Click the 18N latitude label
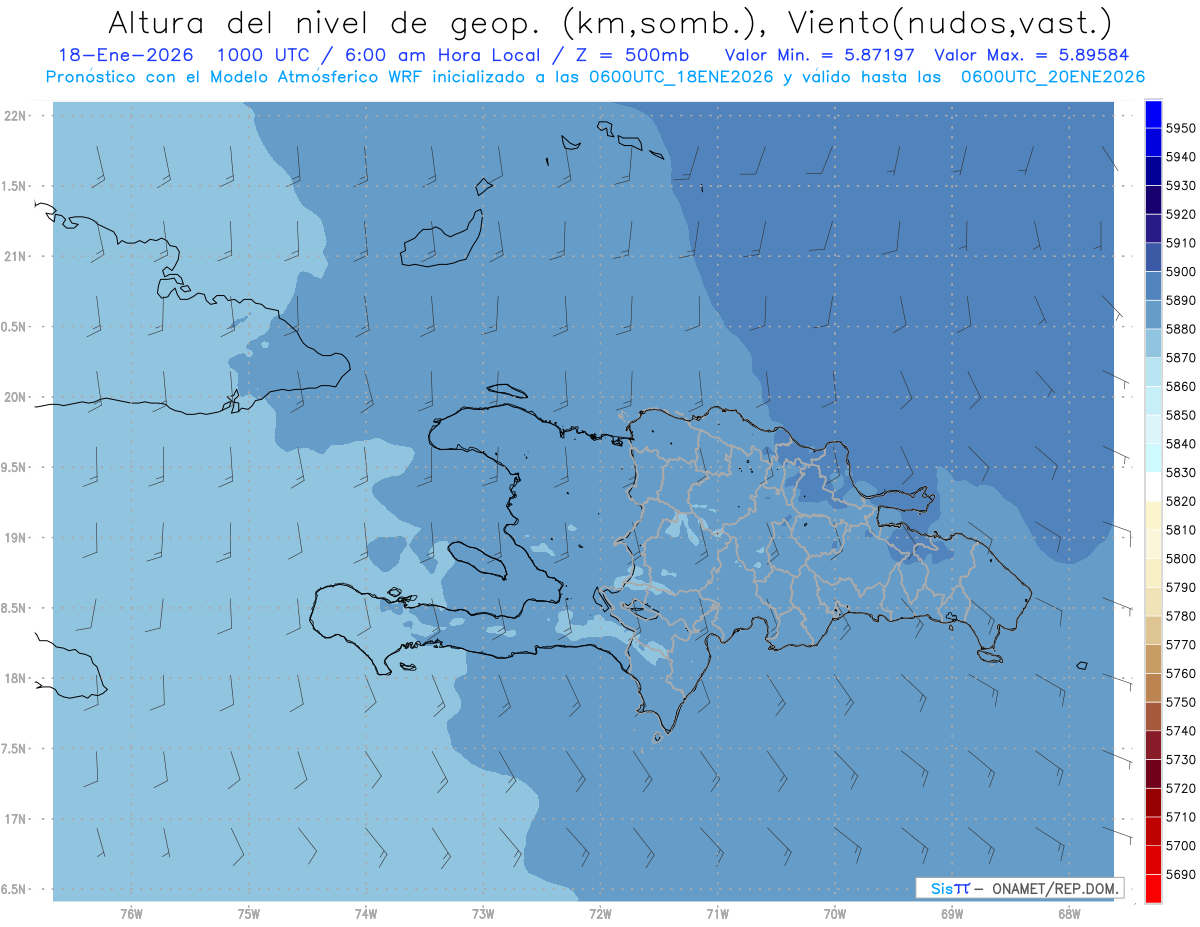The image size is (1200, 927). click(14, 678)
